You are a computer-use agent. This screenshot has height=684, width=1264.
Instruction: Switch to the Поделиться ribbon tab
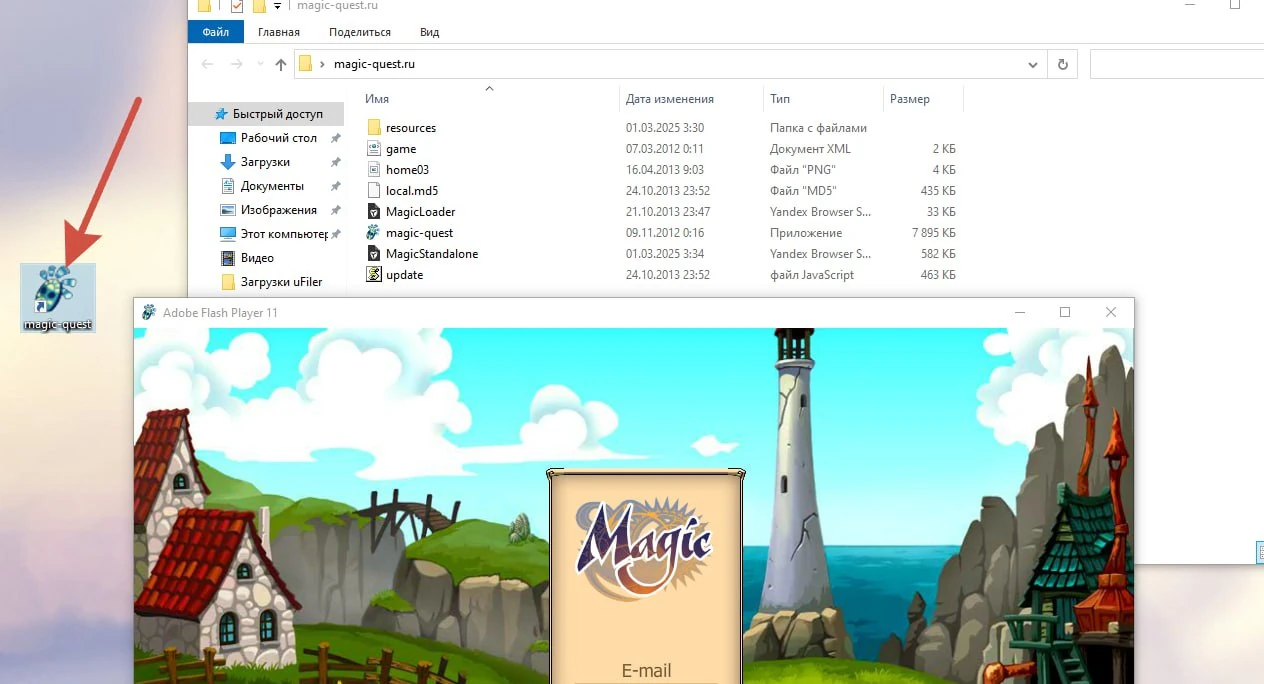coord(360,32)
